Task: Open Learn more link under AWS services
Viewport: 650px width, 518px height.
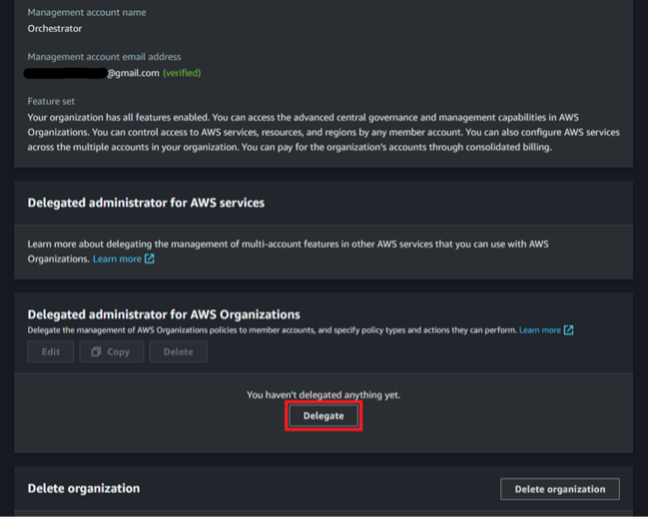Action: tap(117, 259)
